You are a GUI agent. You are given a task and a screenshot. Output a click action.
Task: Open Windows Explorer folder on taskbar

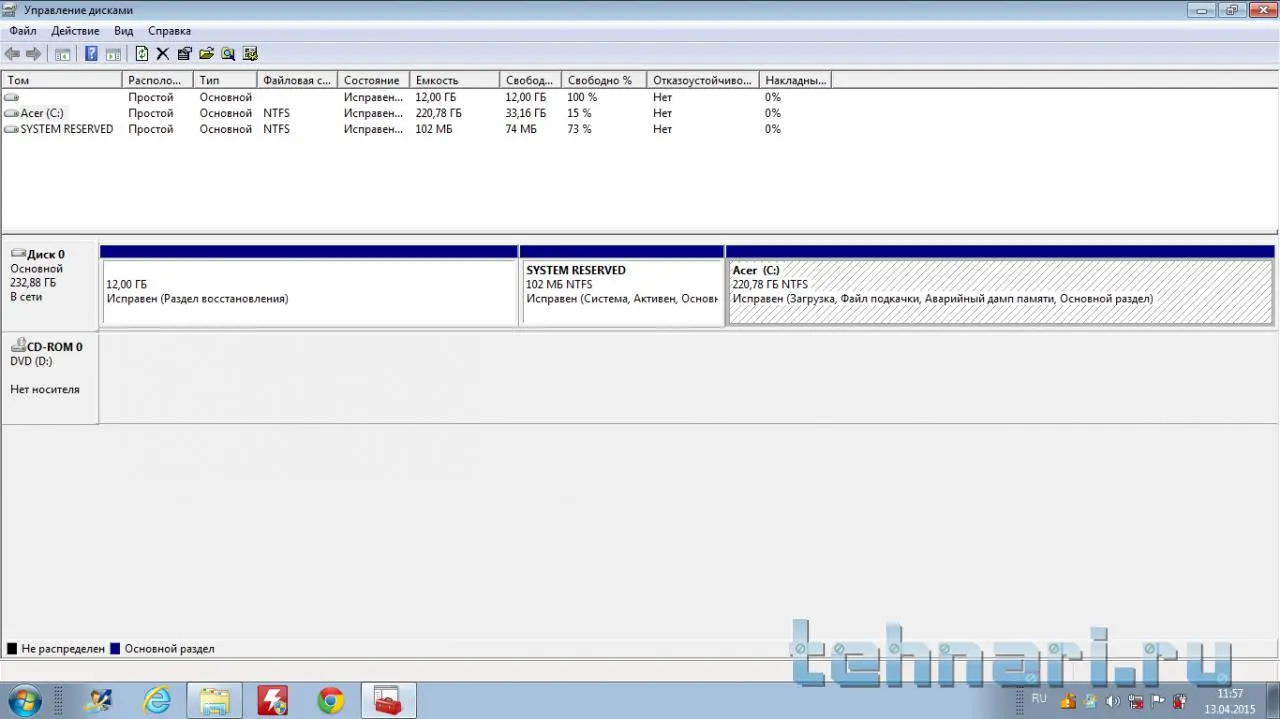[x=215, y=701]
